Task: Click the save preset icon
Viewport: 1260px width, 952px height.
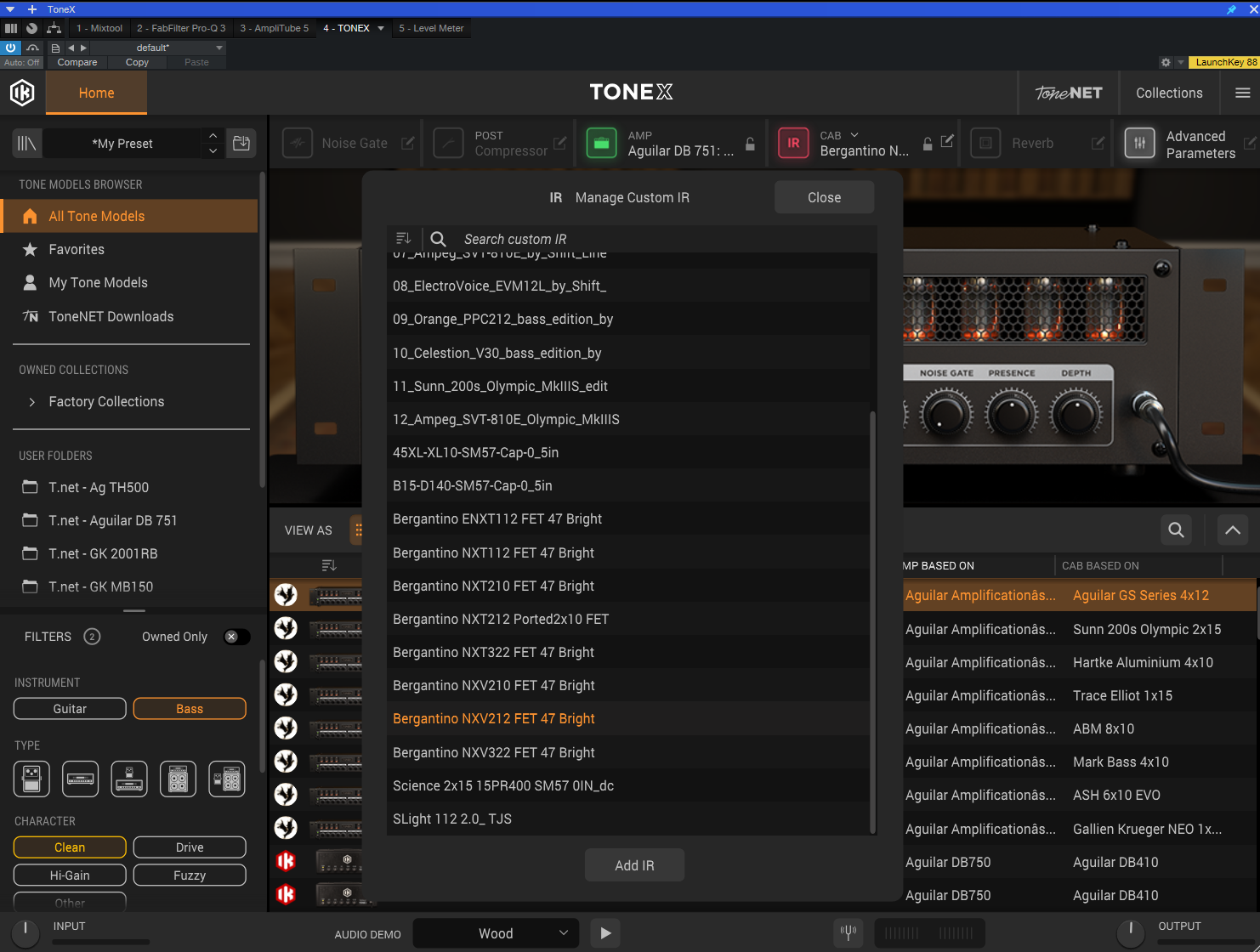Action: [241, 143]
